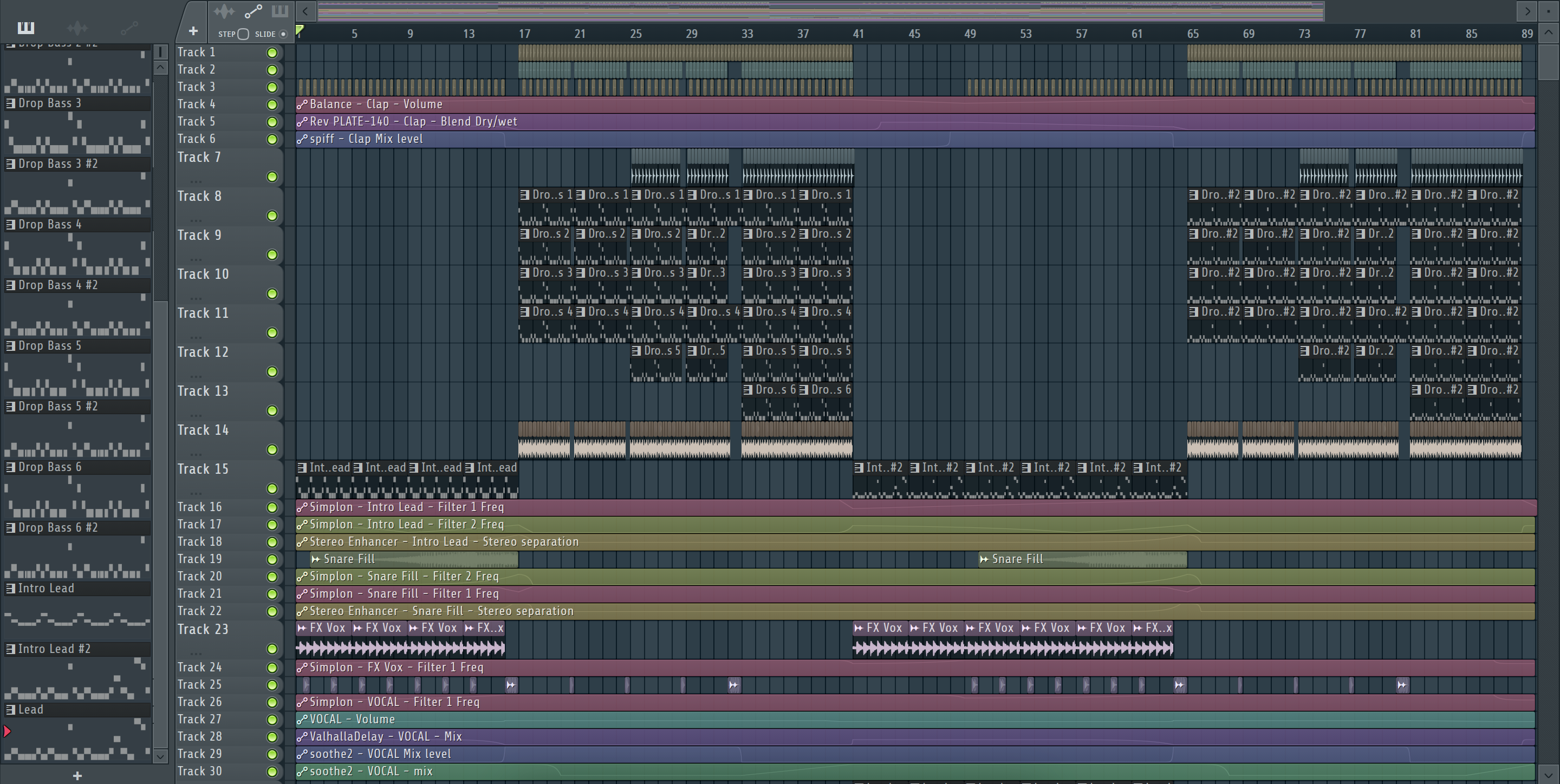Image resolution: width=1560 pixels, height=784 pixels.
Task: Click up arrow of playlist vertical scrollbar
Action: pyautogui.click(x=1548, y=32)
